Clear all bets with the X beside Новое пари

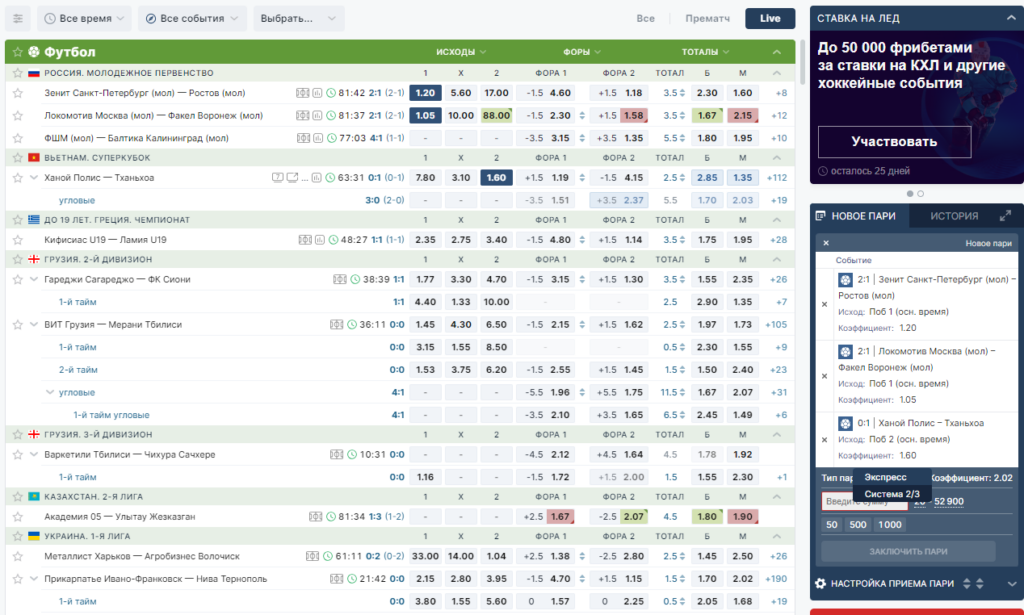(x=825, y=243)
